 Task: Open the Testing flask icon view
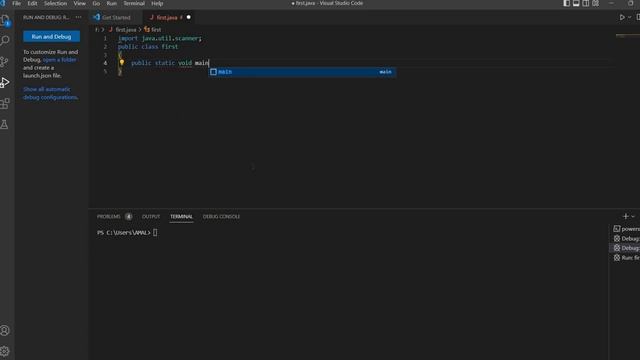point(4,124)
